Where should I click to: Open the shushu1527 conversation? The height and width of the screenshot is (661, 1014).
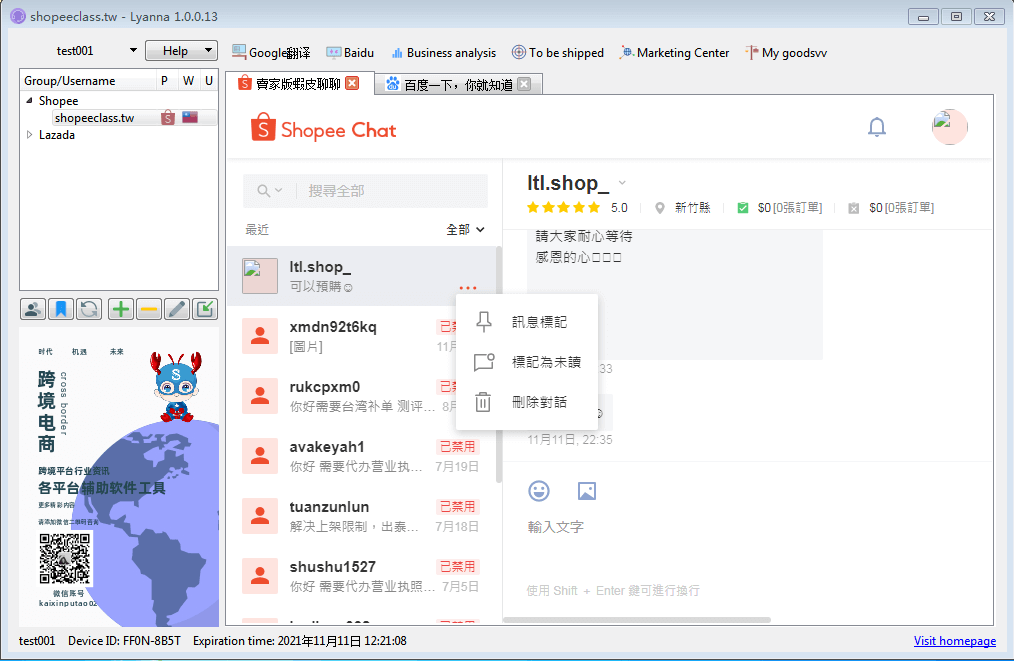pos(361,576)
